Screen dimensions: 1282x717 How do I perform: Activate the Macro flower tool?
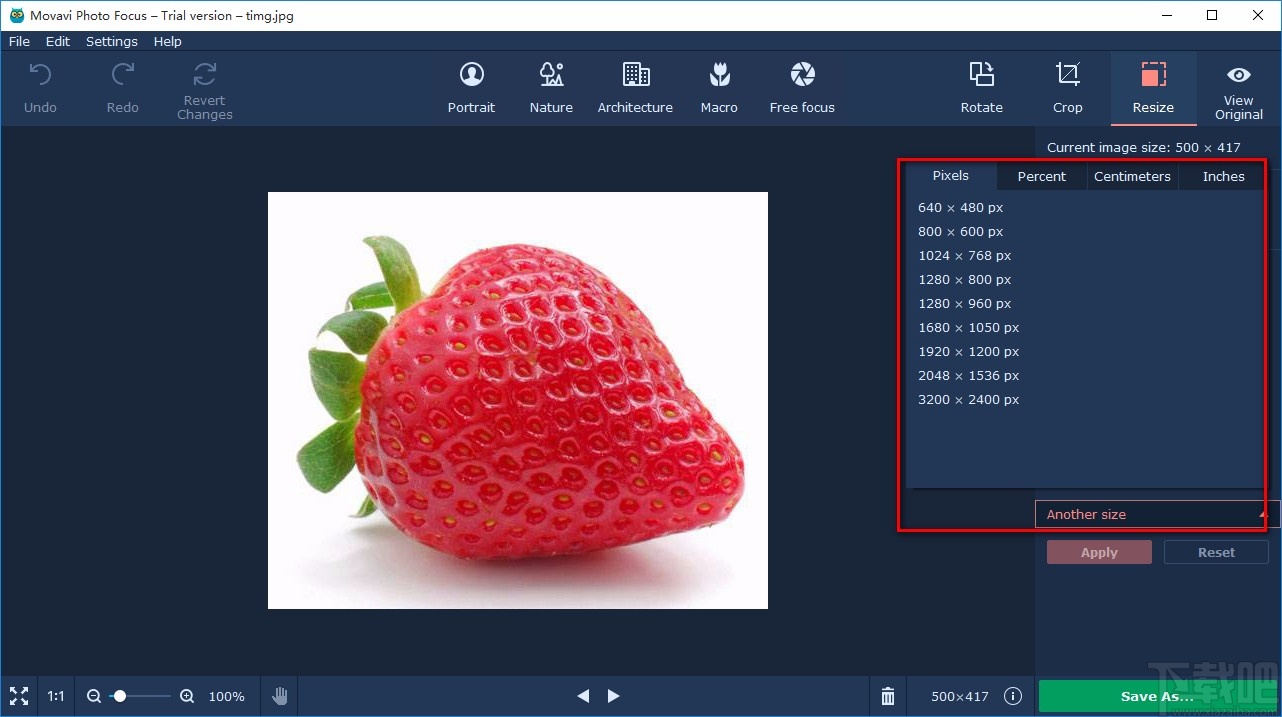click(719, 75)
